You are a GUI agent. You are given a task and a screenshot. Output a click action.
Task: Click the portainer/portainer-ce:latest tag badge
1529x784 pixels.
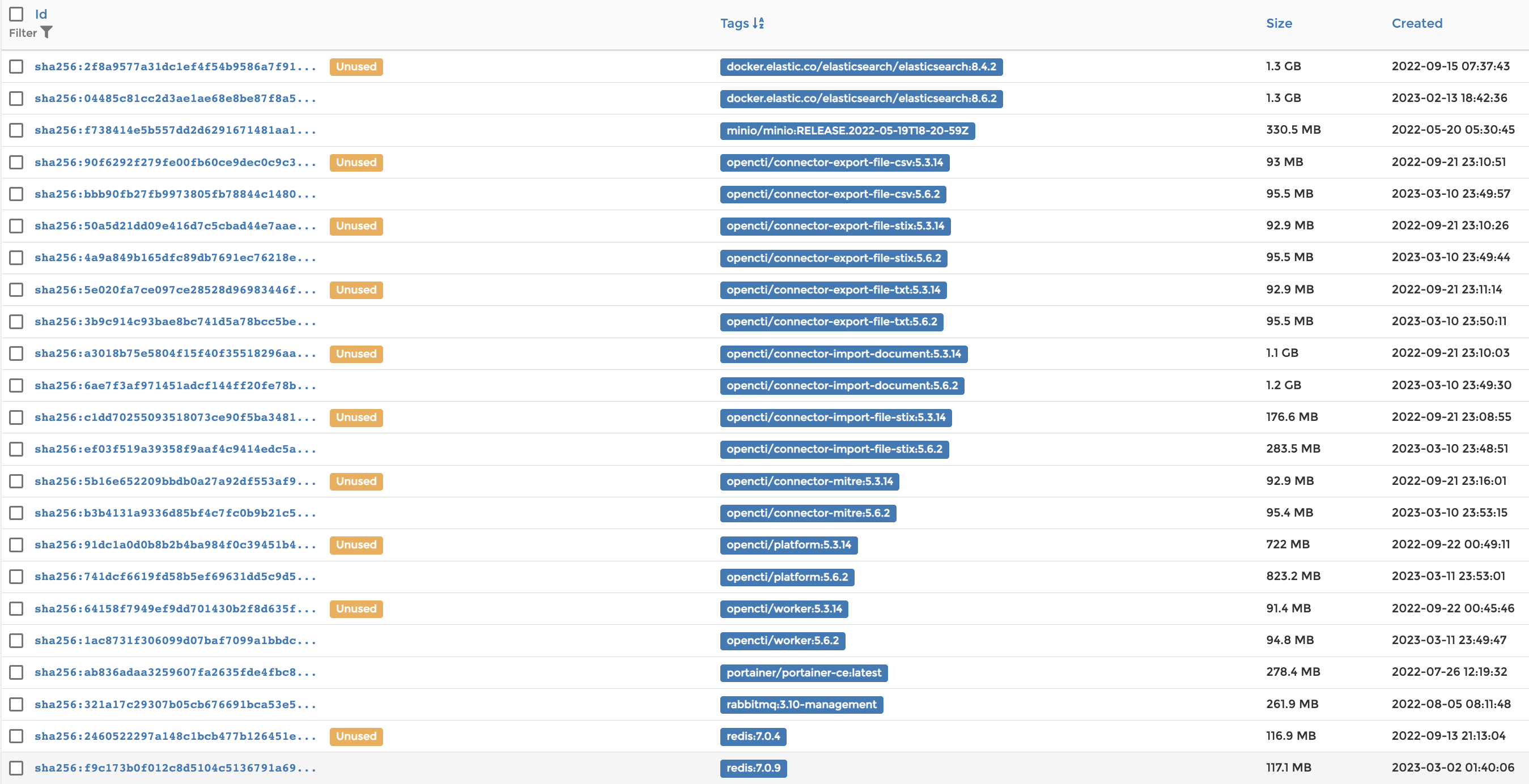[804, 672]
